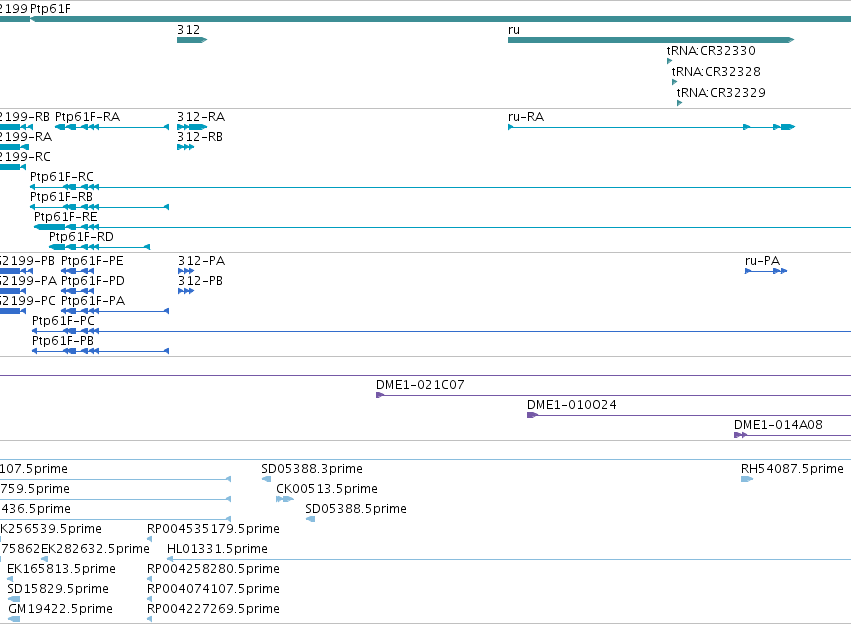The height and width of the screenshot is (624, 851).
Task: Select transcript 312-RA
Action: [192, 127]
